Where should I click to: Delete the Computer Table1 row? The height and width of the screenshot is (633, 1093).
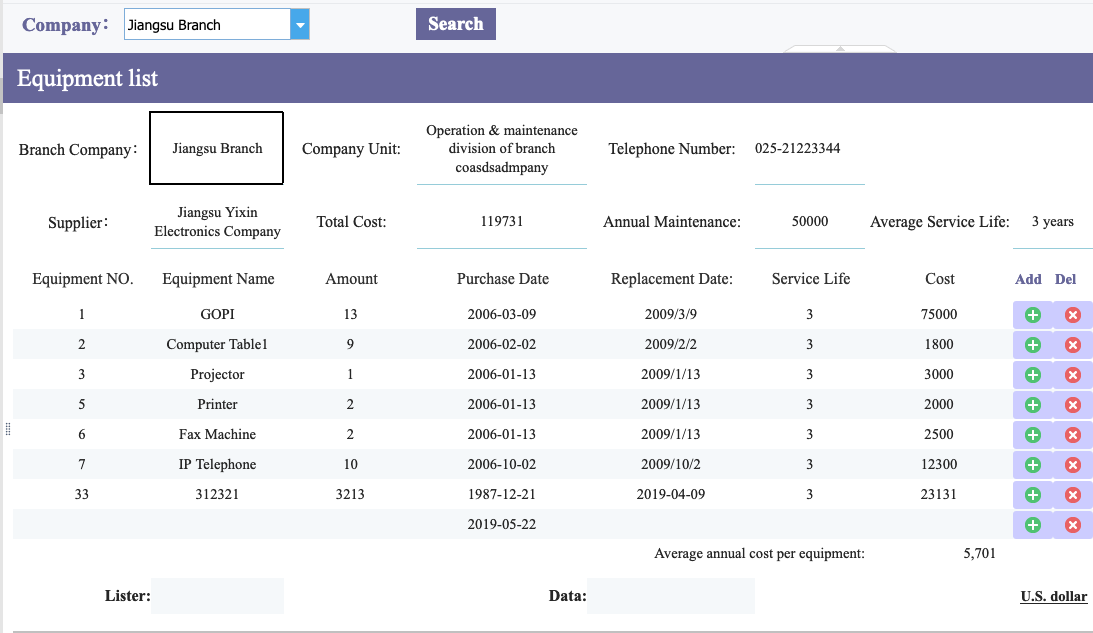click(x=1073, y=345)
